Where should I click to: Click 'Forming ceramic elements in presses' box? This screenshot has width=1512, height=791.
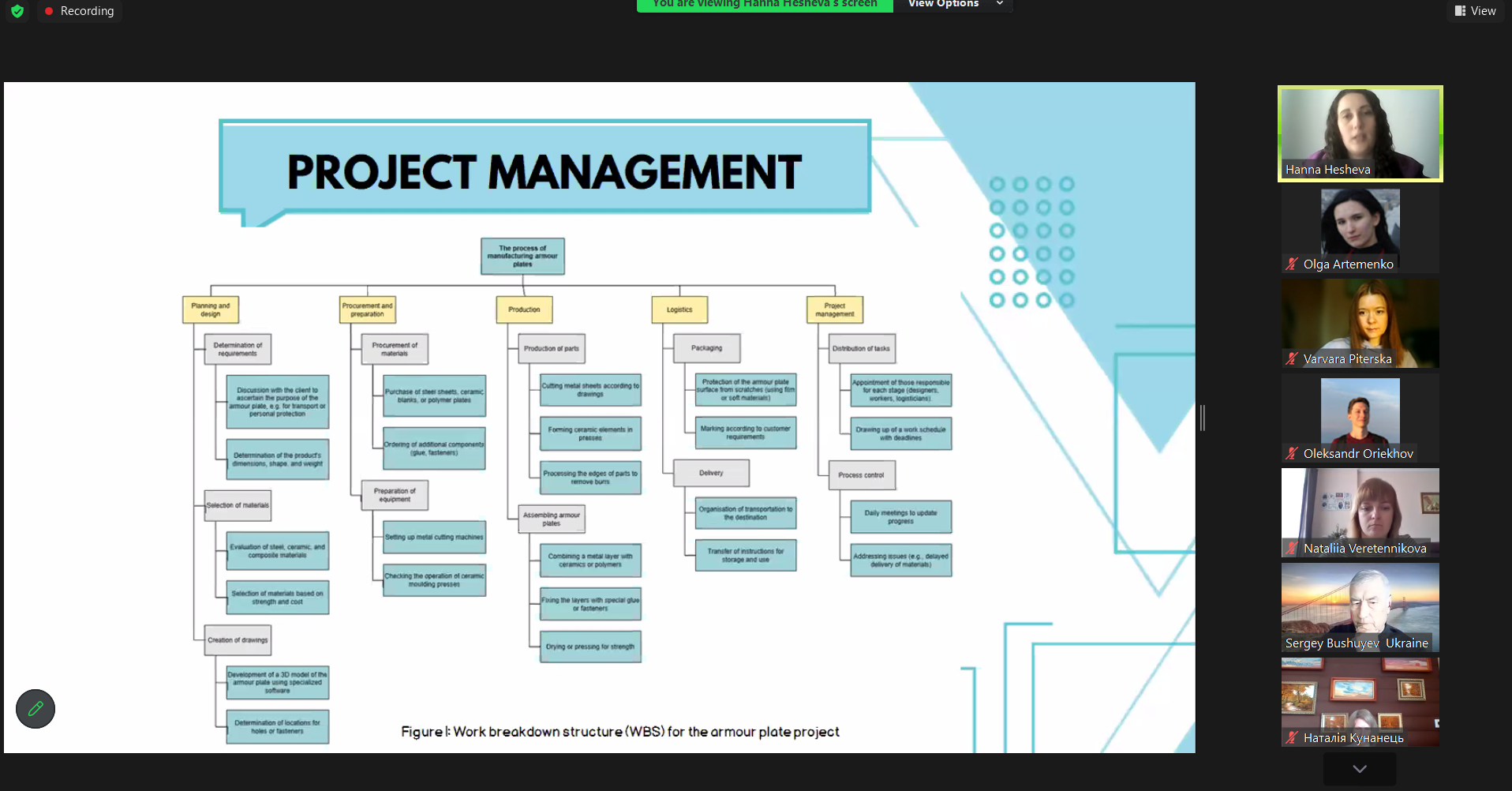[x=590, y=433]
